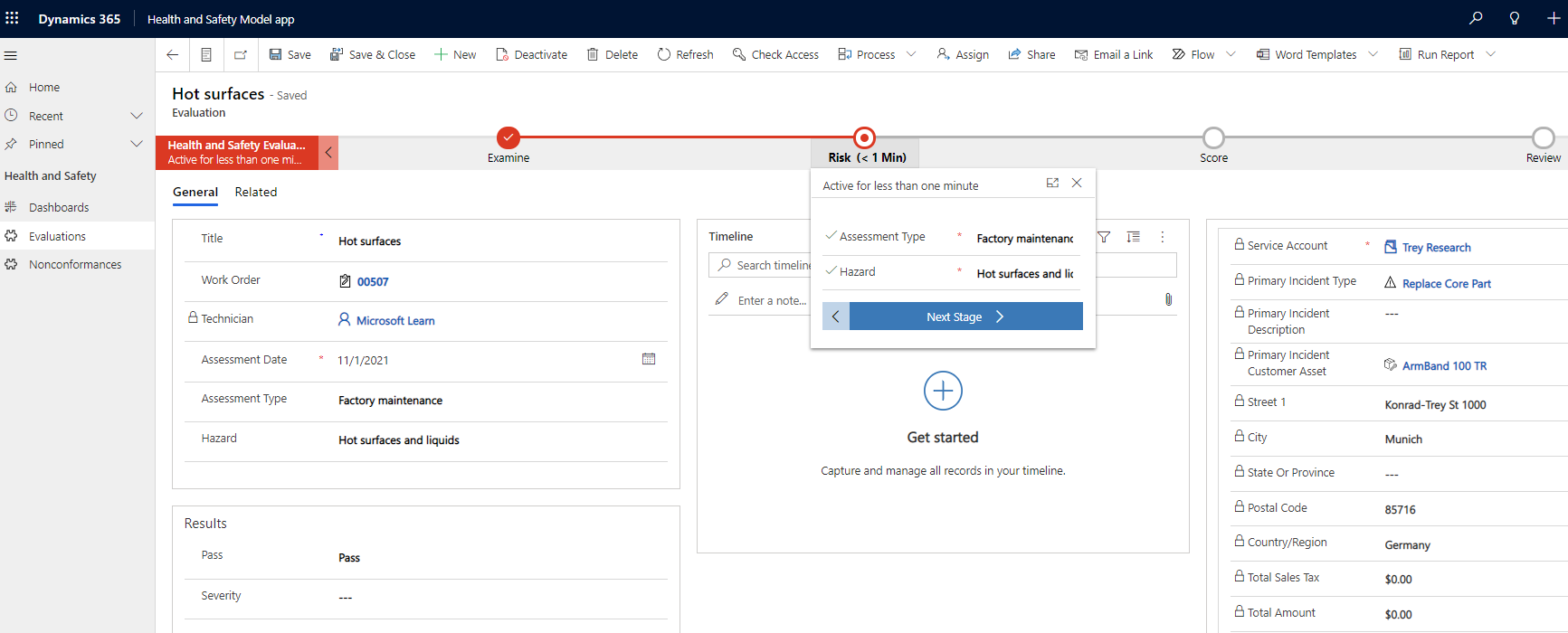Filter the timeline with funnel icon

pos(1104,237)
